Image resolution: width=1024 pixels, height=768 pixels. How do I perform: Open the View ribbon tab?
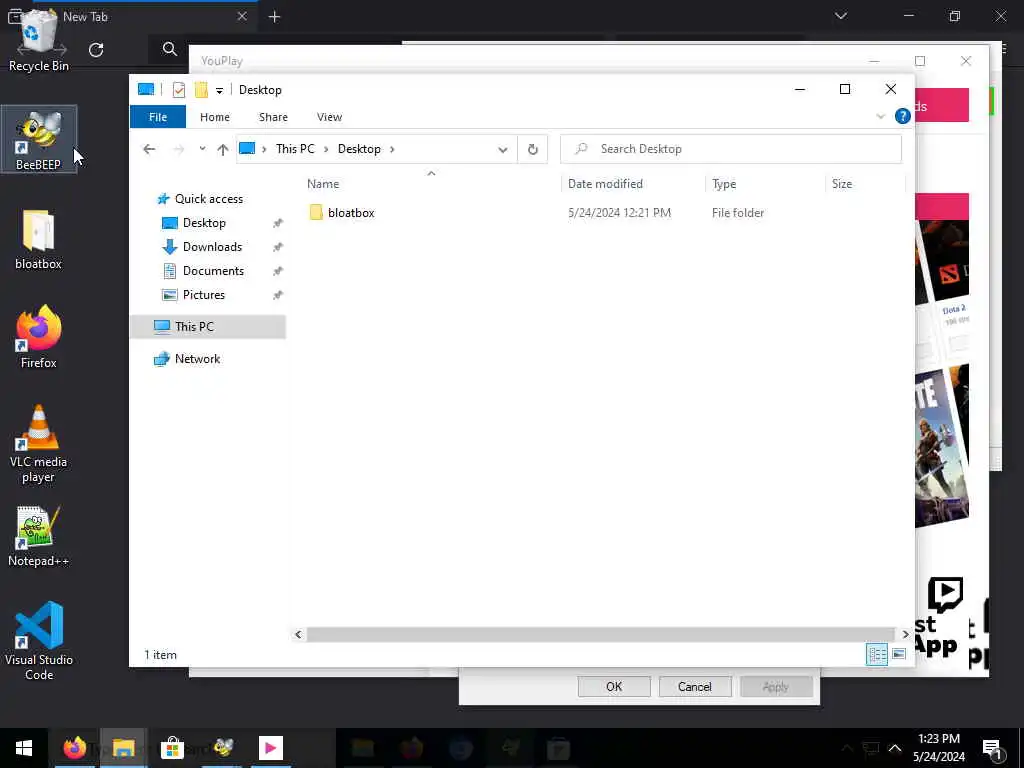pyautogui.click(x=329, y=117)
